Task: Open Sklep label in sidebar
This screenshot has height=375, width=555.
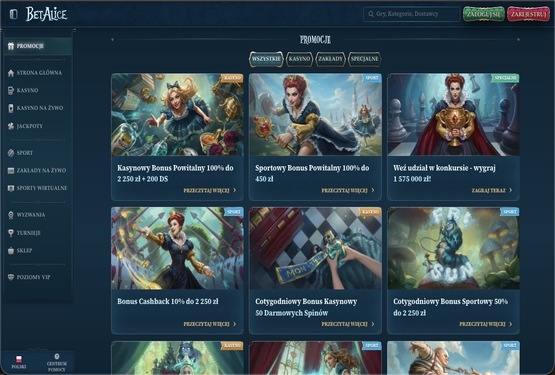Action: tap(24, 251)
